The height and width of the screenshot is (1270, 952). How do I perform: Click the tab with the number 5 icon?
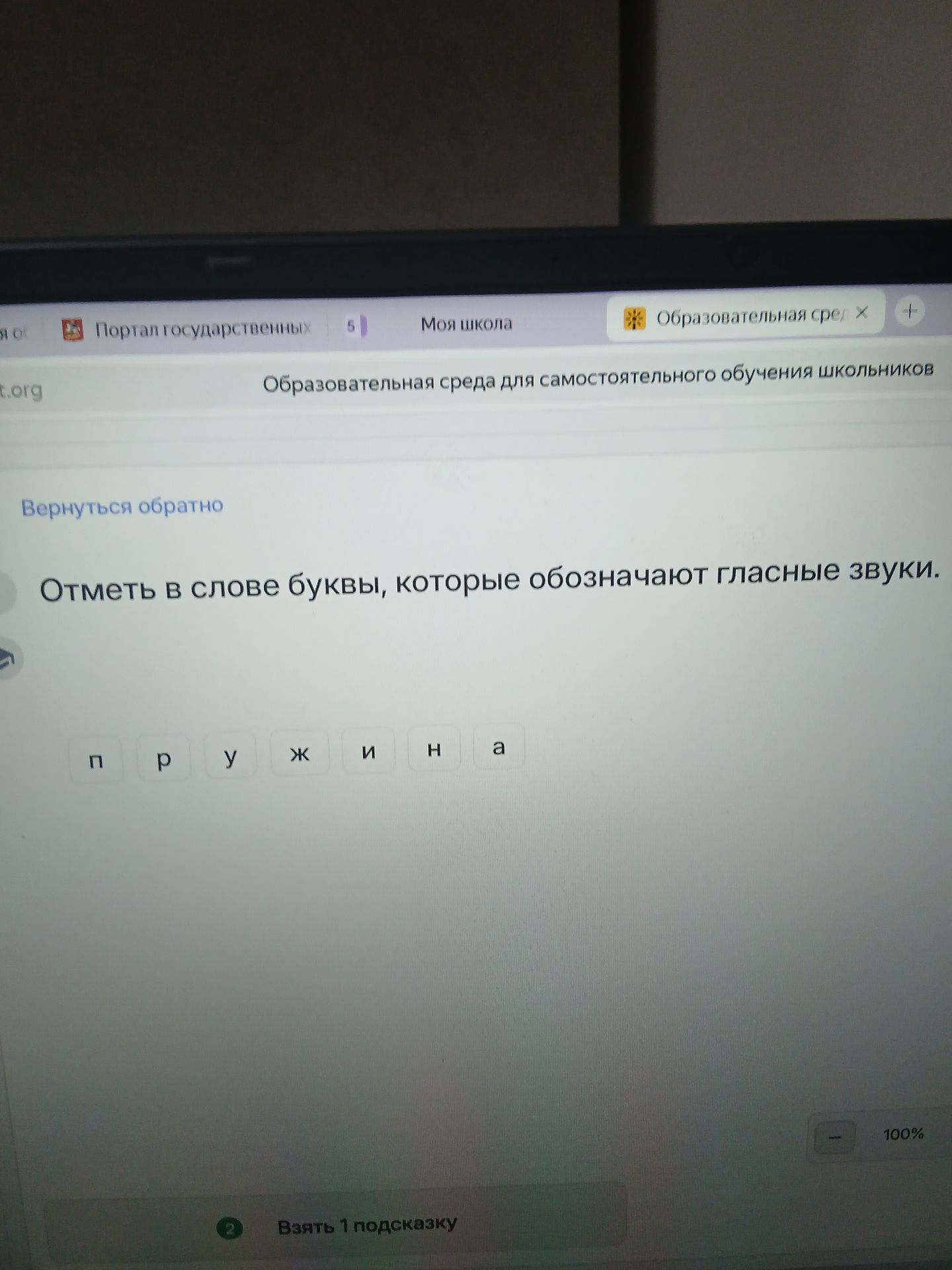point(356,326)
